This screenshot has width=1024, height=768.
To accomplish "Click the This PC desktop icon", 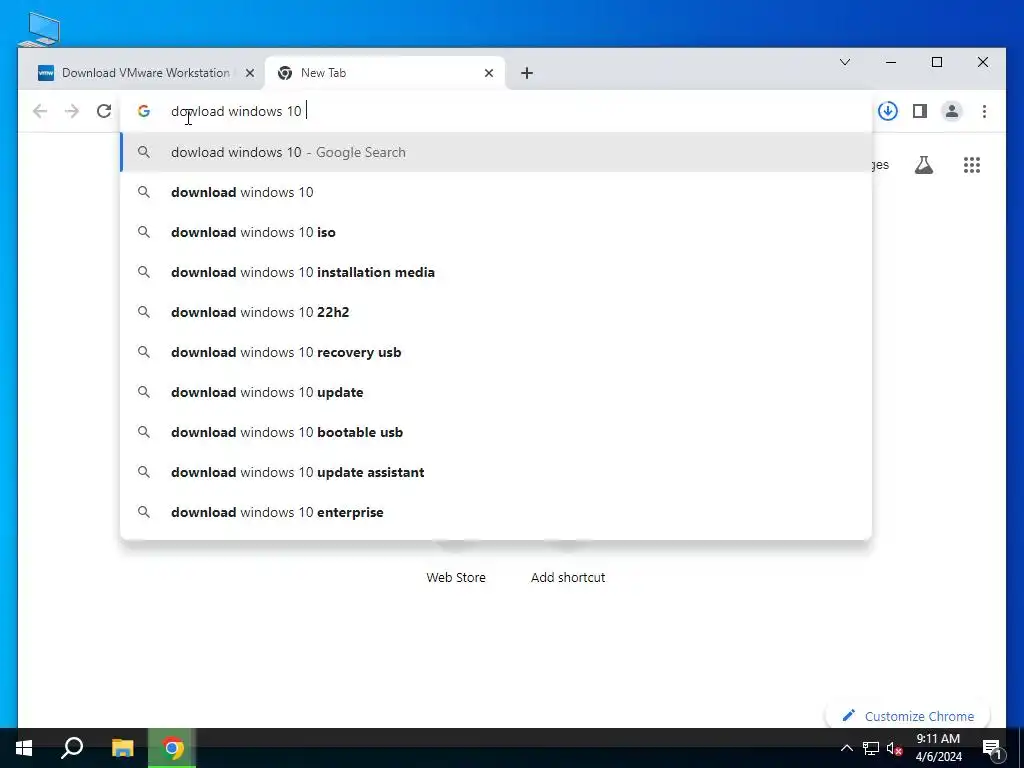I will click(39, 29).
